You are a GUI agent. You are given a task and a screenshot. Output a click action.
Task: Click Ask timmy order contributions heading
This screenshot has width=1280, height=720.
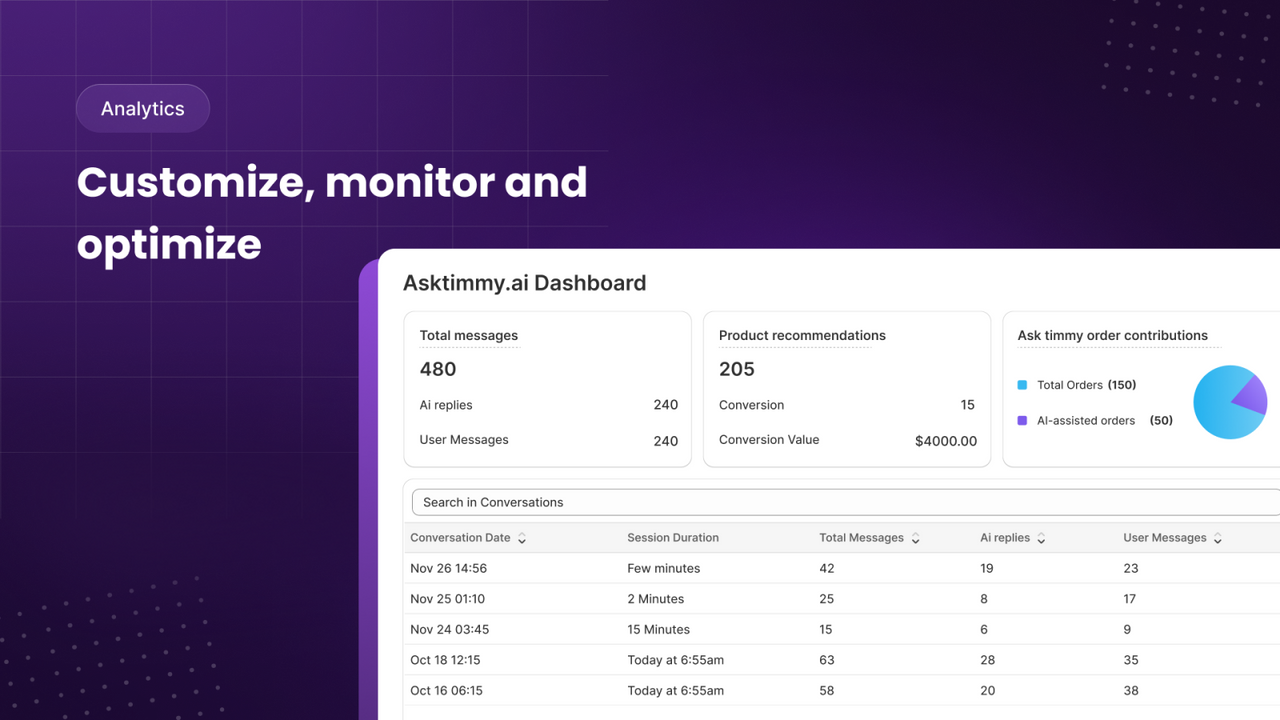click(1113, 336)
